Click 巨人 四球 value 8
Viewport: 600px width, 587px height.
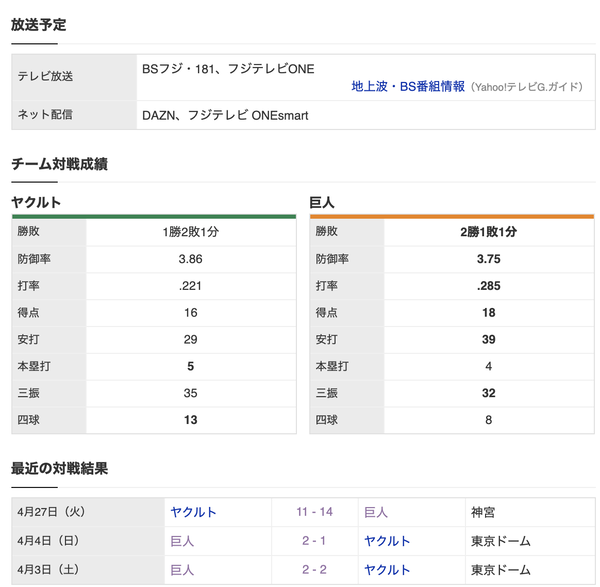pos(489,420)
